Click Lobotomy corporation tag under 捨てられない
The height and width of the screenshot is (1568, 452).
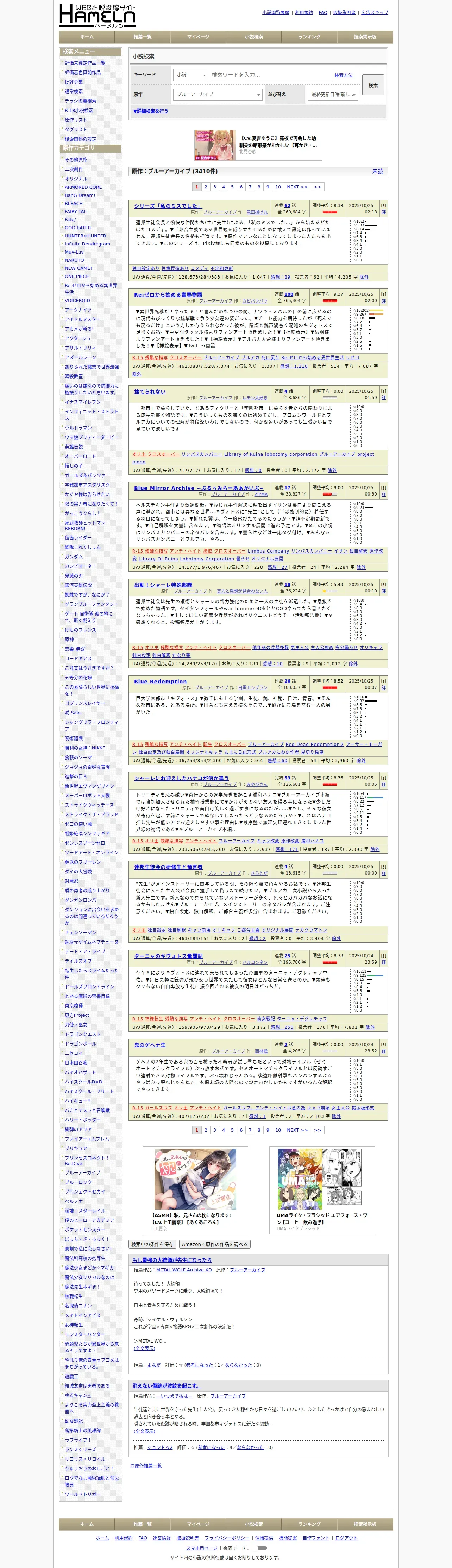[x=291, y=454]
